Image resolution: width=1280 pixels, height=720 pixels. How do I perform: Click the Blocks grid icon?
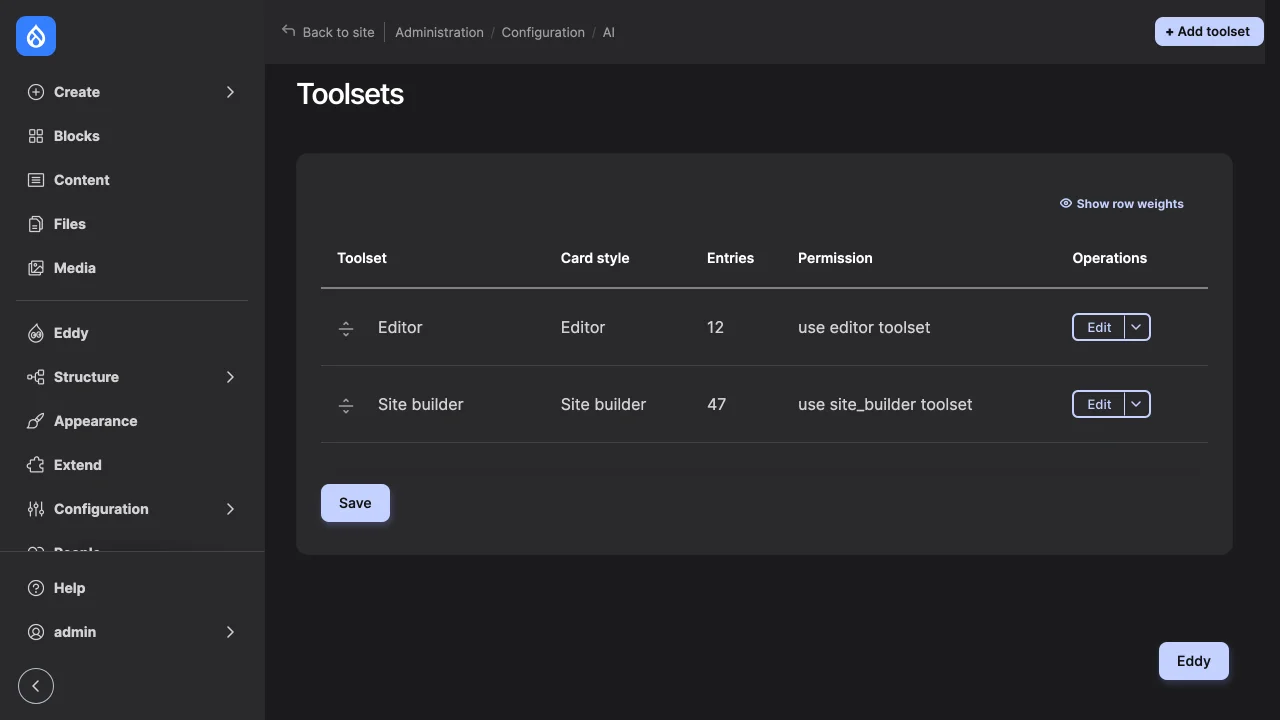pyautogui.click(x=36, y=136)
